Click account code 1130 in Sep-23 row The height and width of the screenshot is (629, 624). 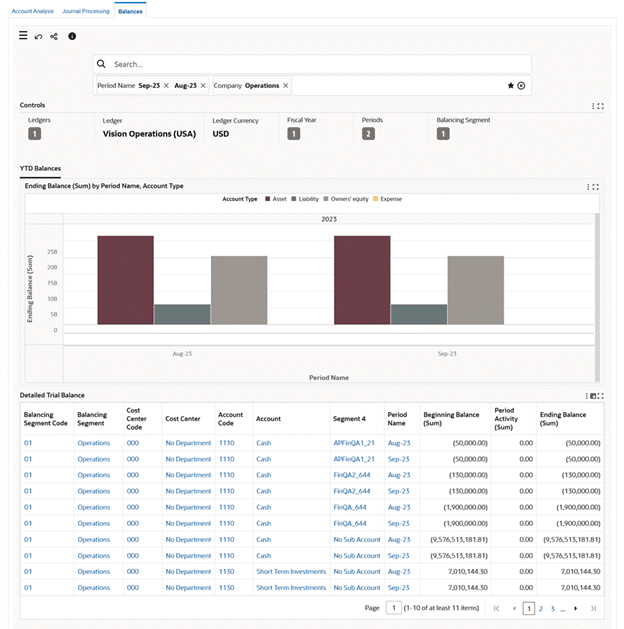click(x=227, y=588)
